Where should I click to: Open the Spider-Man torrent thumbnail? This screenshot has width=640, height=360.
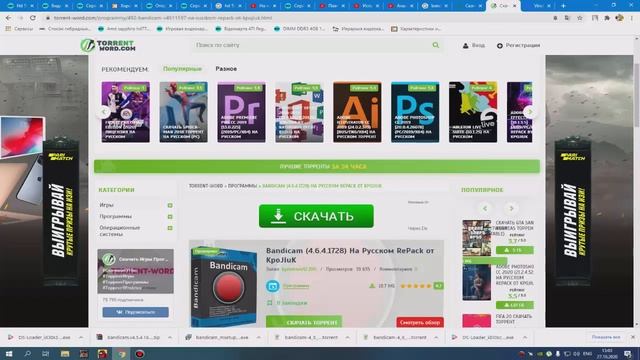pyautogui.click(x=183, y=112)
